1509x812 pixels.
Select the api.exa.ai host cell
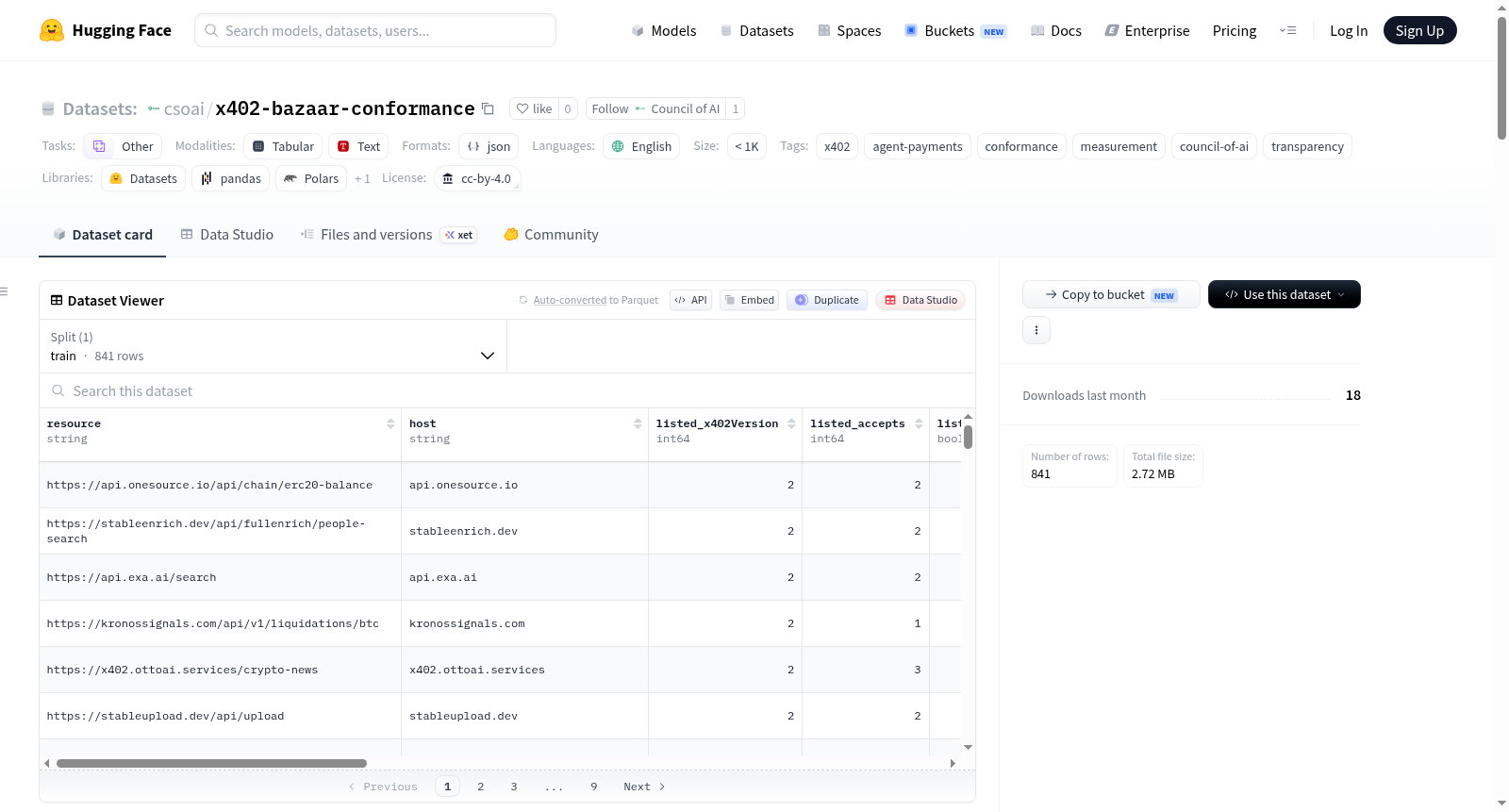click(x=524, y=577)
